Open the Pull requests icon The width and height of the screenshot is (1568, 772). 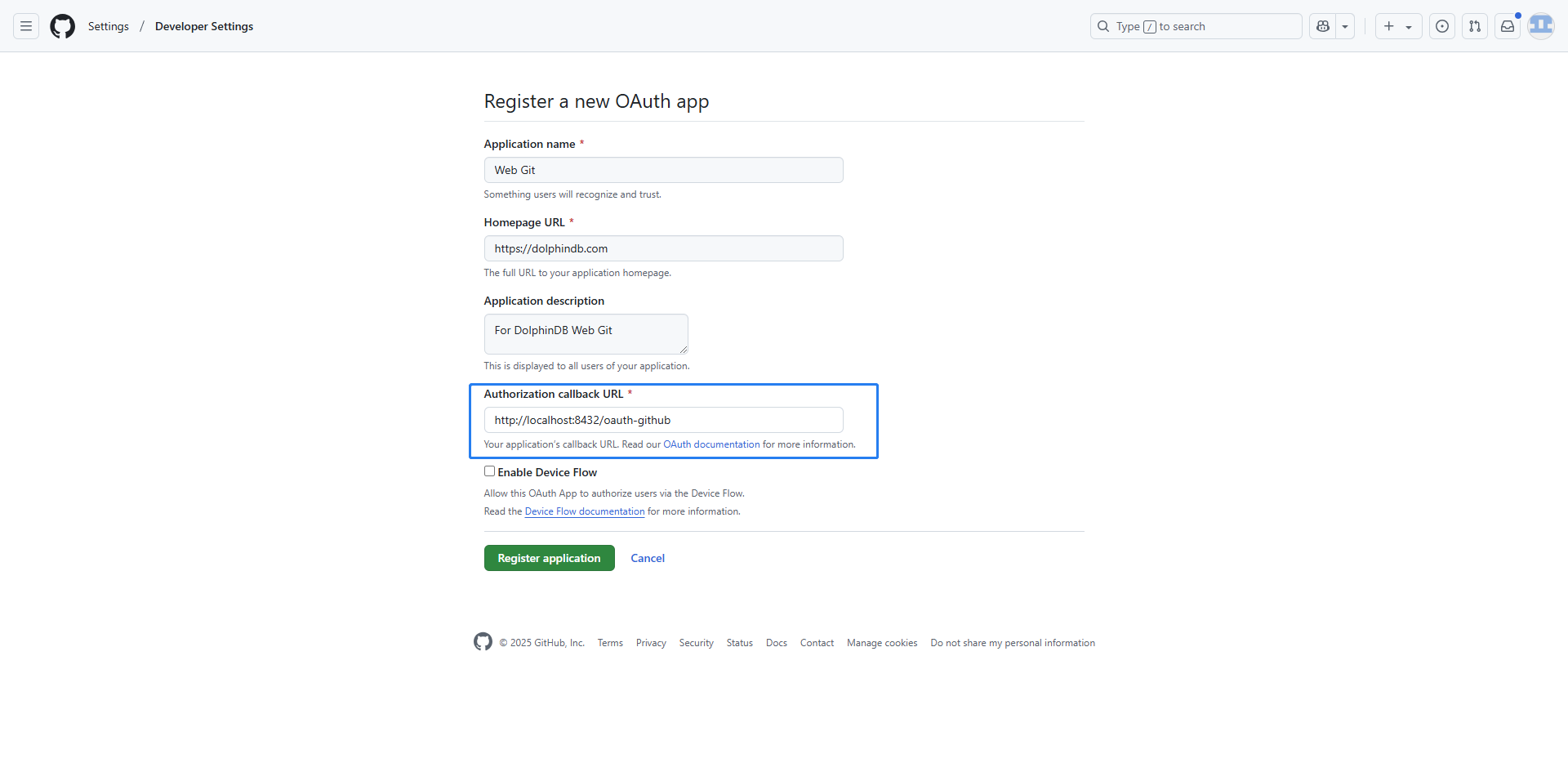coord(1475,26)
